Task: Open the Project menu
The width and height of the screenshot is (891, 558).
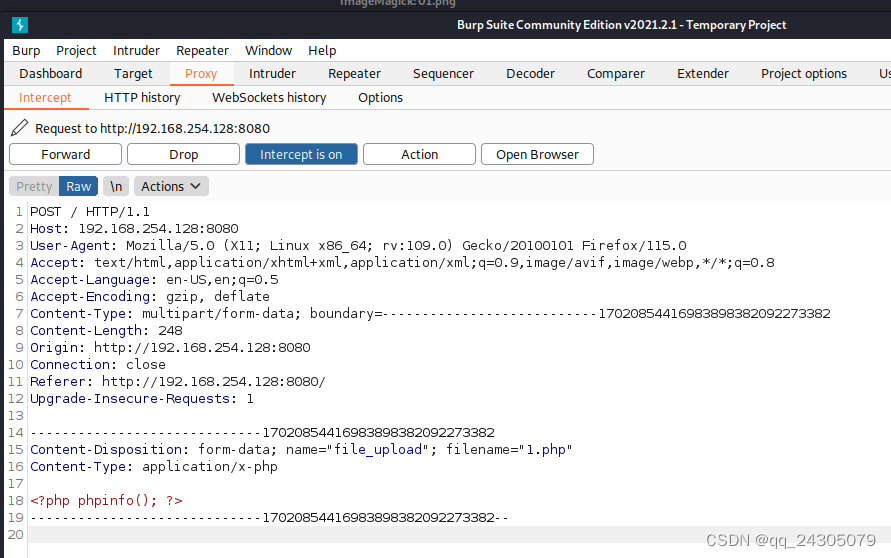Action: [76, 51]
